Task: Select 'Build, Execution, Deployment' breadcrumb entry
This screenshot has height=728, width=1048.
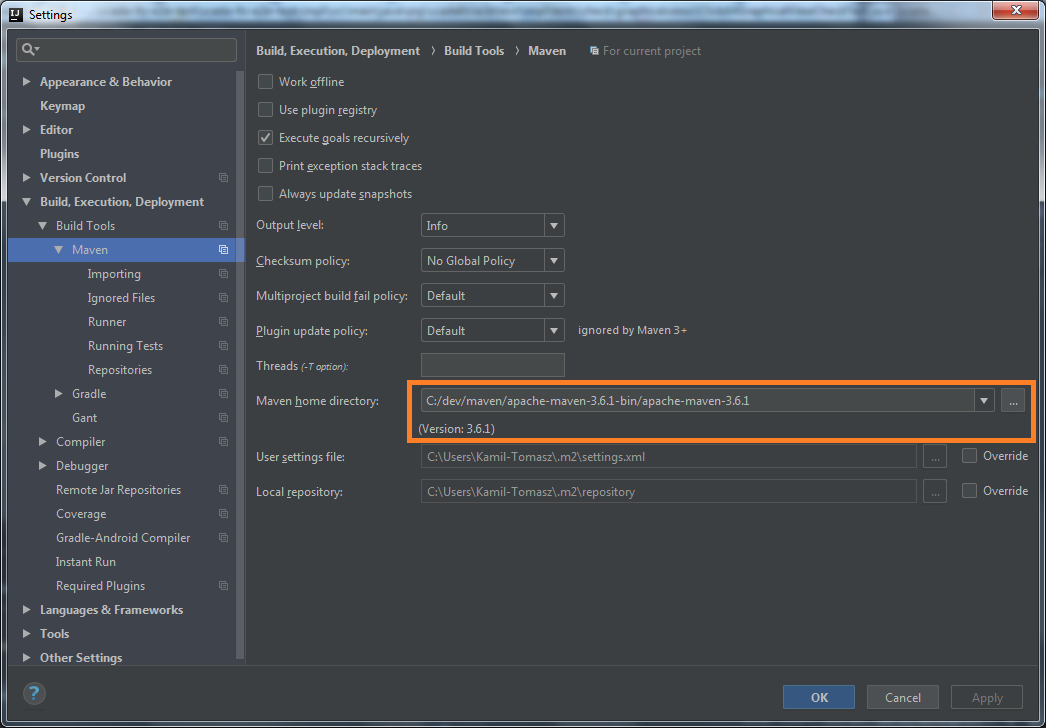Action: click(337, 50)
